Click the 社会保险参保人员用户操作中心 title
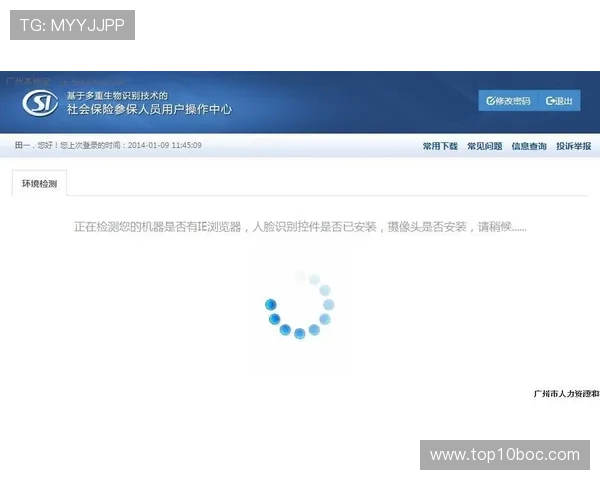The width and height of the screenshot is (600, 480). pos(149,109)
